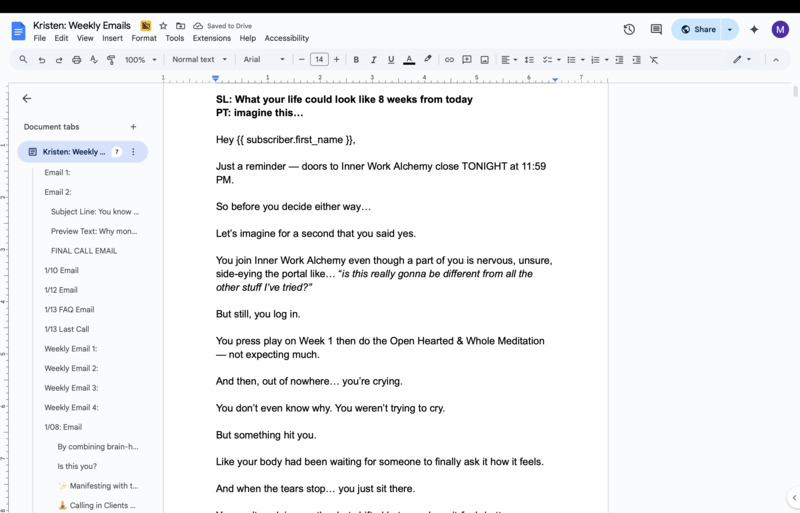Open the Share options dropdown arrow

click(730, 30)
